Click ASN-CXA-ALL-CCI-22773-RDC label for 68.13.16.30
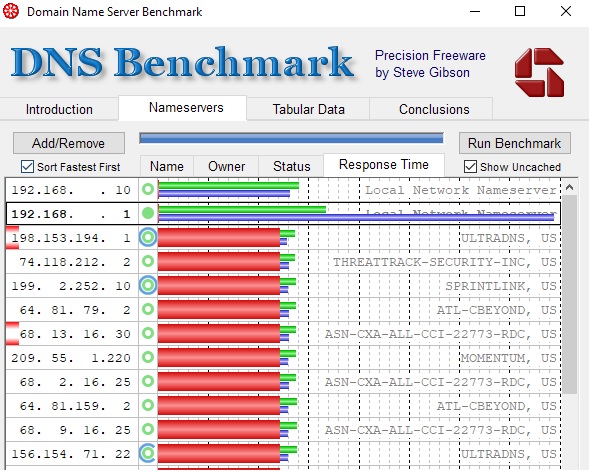589x471 pixels. point(441,334)
